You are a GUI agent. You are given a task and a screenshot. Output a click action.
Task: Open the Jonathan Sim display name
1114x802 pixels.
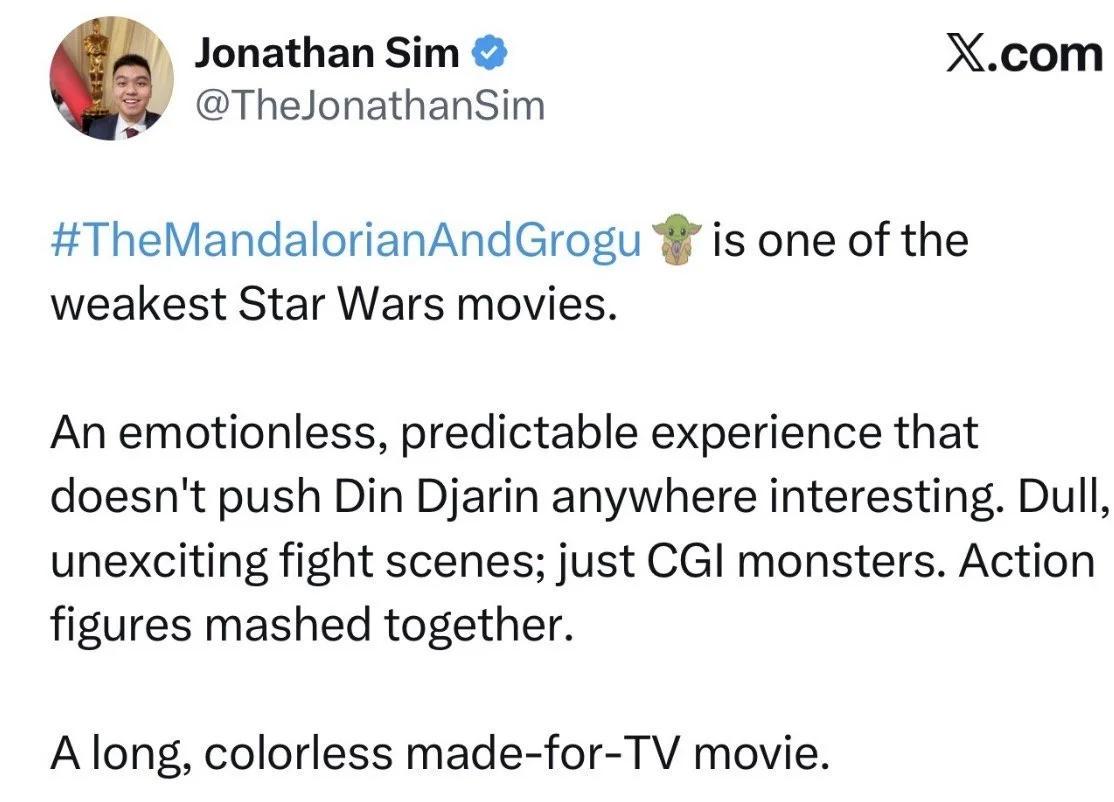(327, 53)
